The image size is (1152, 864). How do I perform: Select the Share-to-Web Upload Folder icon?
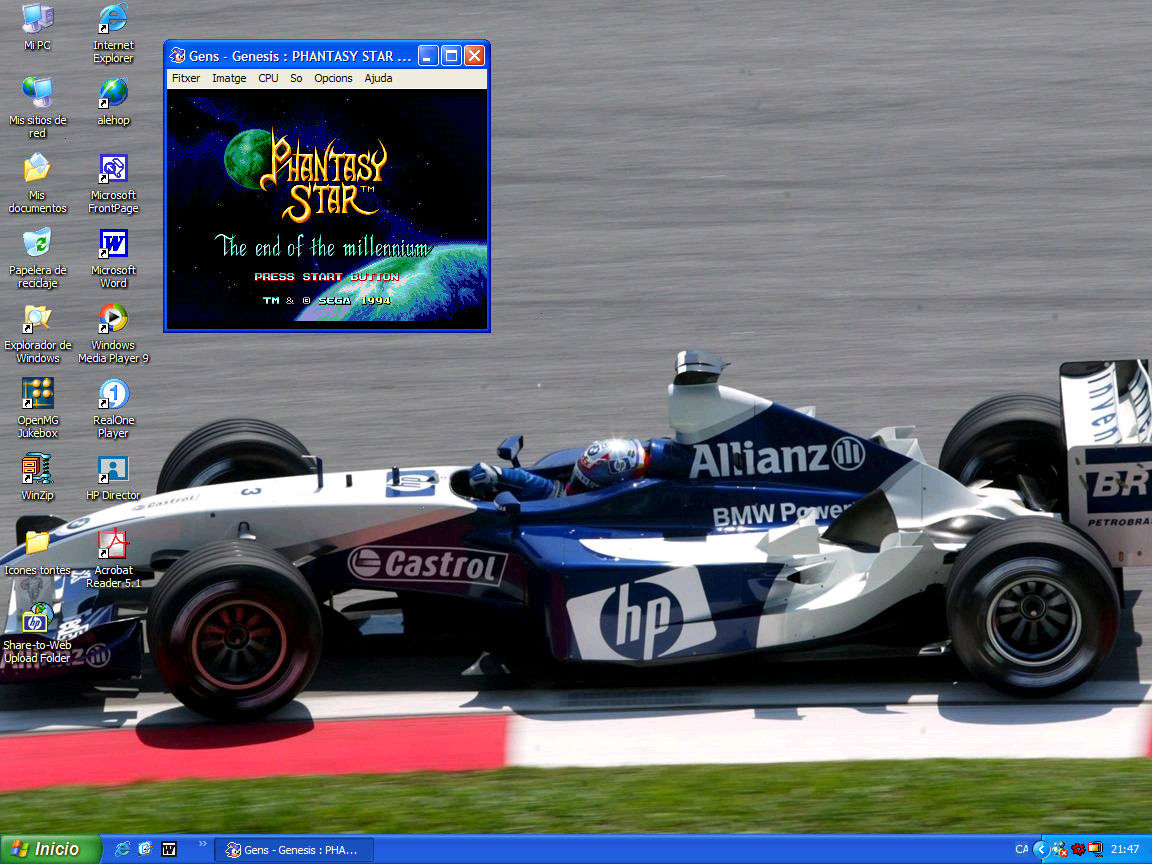pyautogui.click(x=37, y=633)
